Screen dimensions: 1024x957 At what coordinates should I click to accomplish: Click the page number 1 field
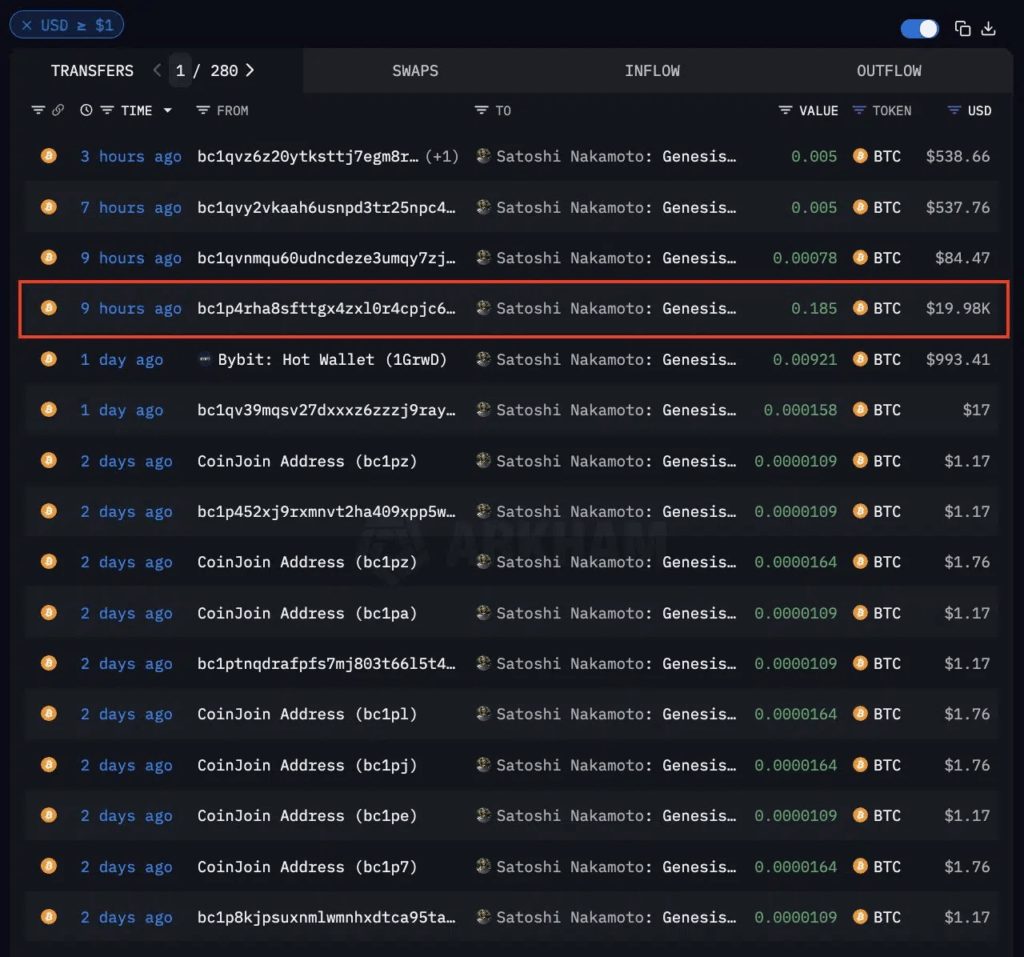(180, 70)
